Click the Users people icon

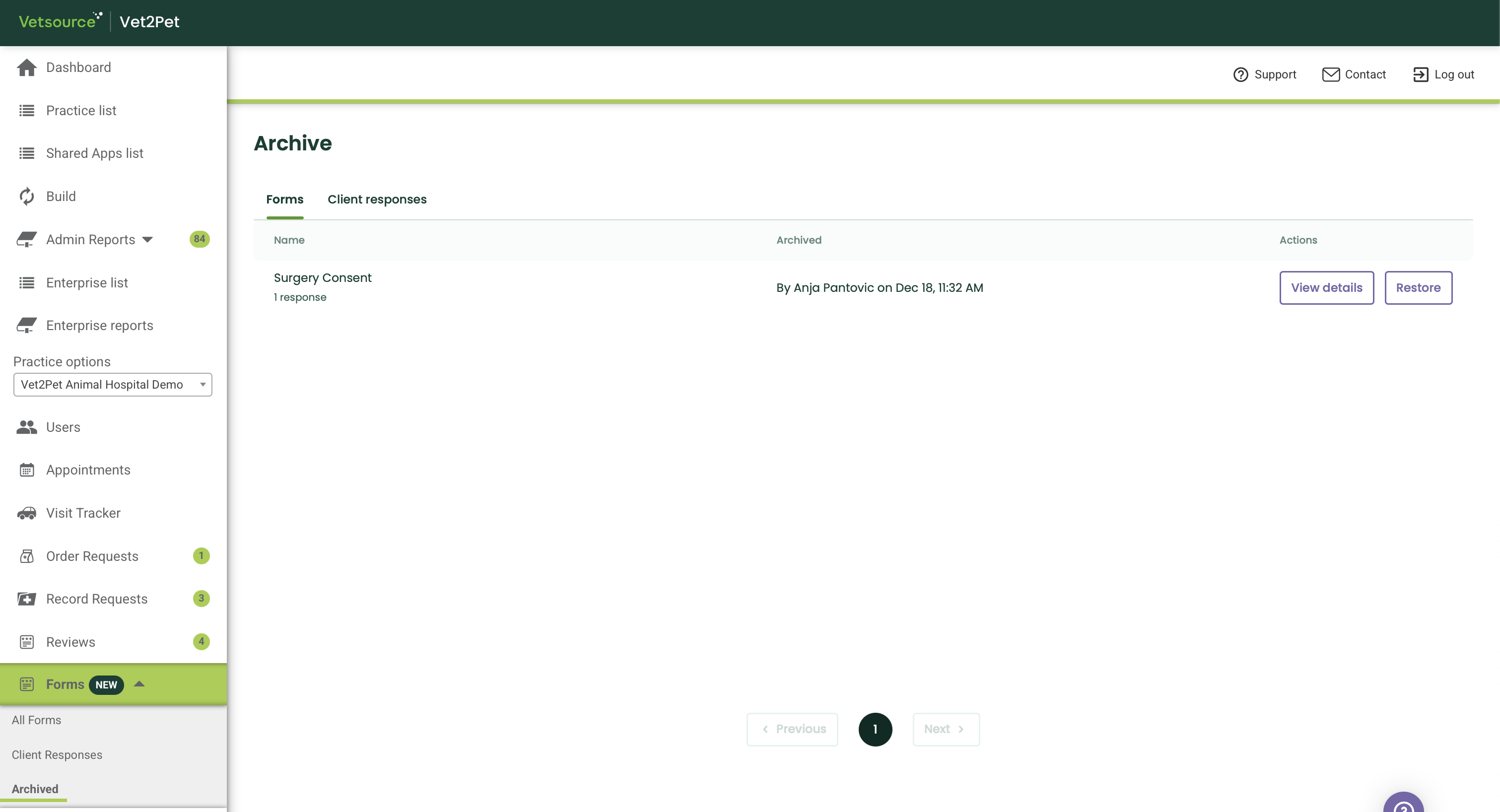point(27,427)
